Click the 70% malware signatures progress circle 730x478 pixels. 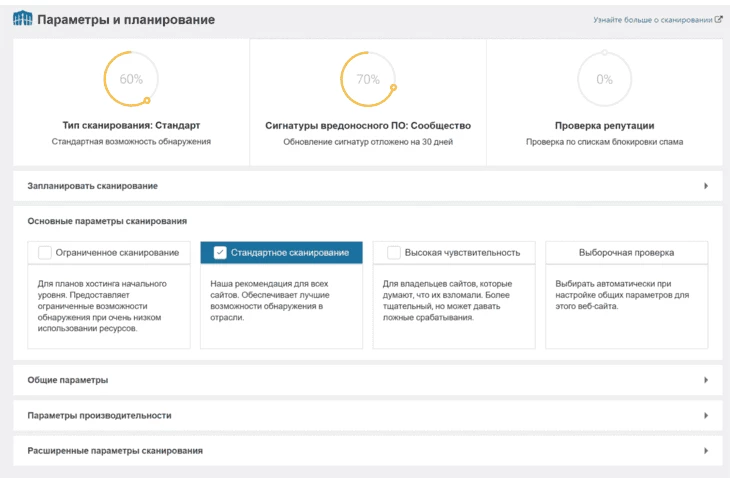[x=368, y=79]
